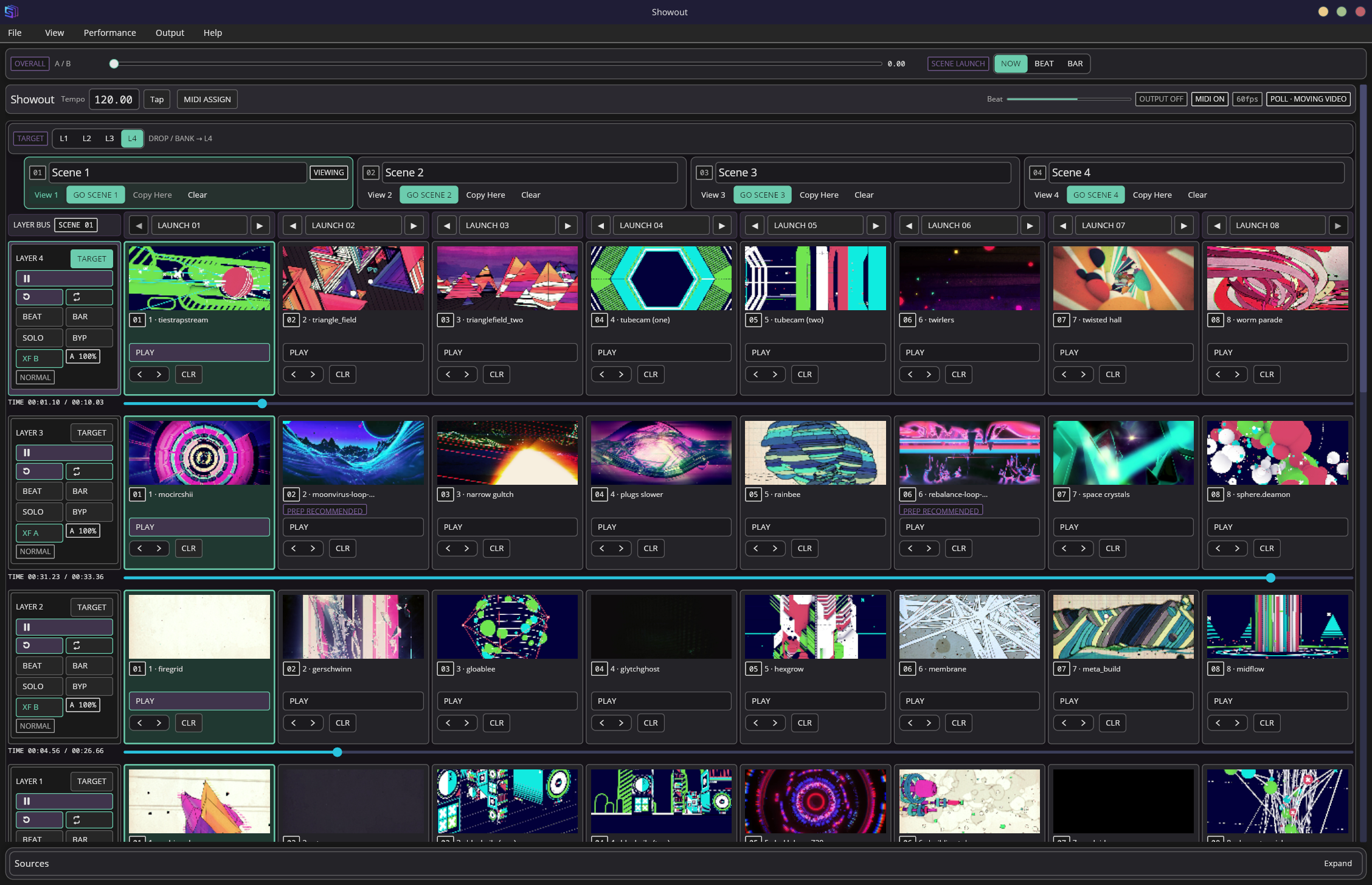Click the Tempo 120.00 input field
The image size is (1372, 885).
point(114,100)
